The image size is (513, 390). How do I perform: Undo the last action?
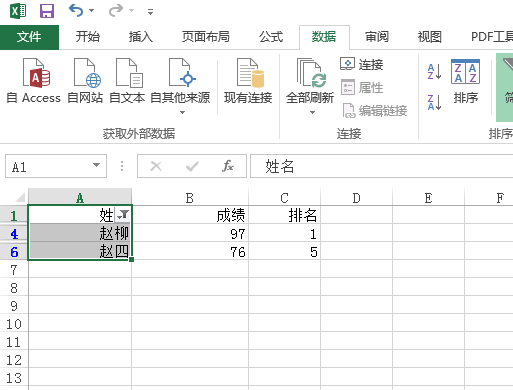76,11
